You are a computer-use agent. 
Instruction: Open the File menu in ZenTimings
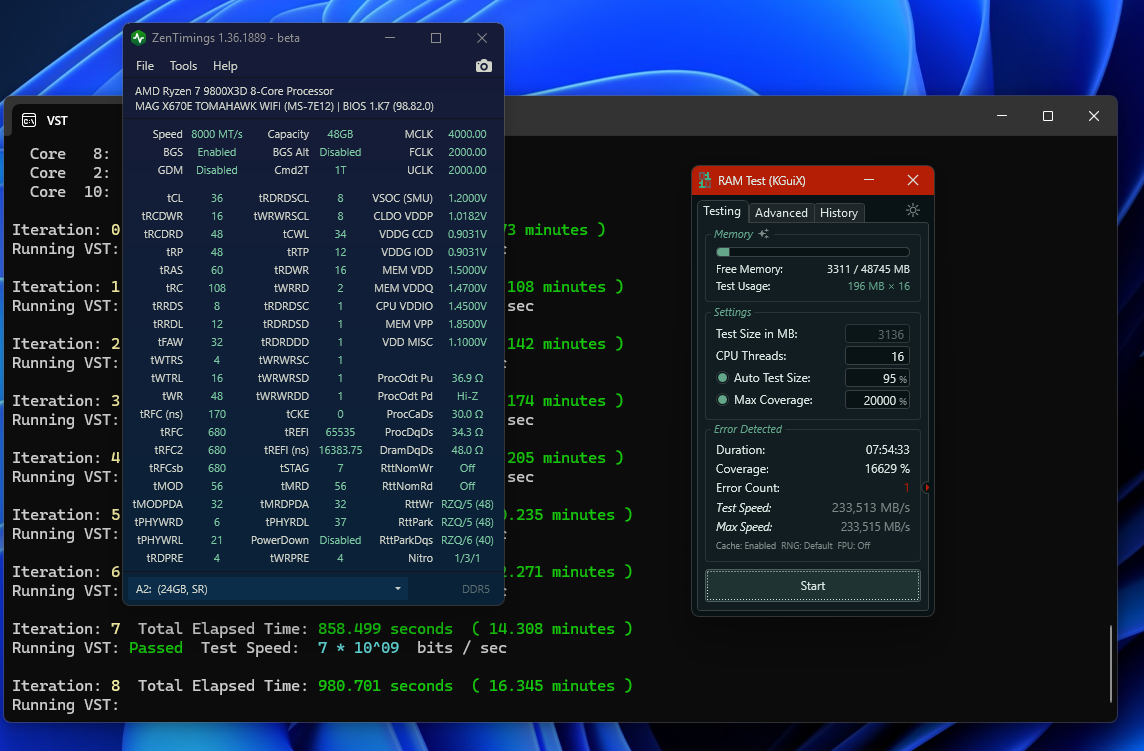point(144,66)
